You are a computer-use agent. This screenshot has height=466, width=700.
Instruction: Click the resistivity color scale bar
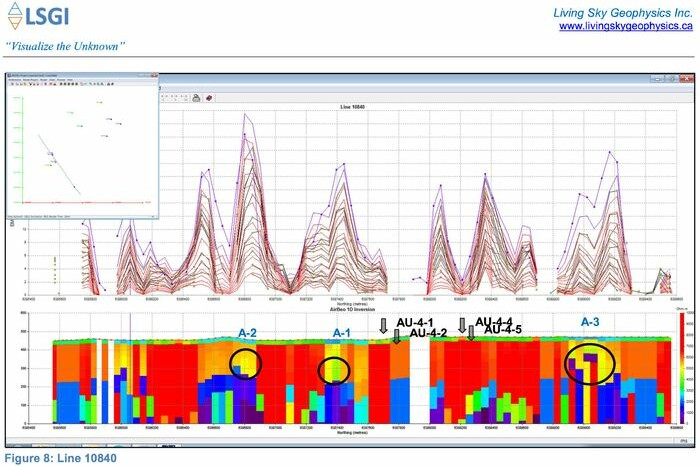(683, 368)
